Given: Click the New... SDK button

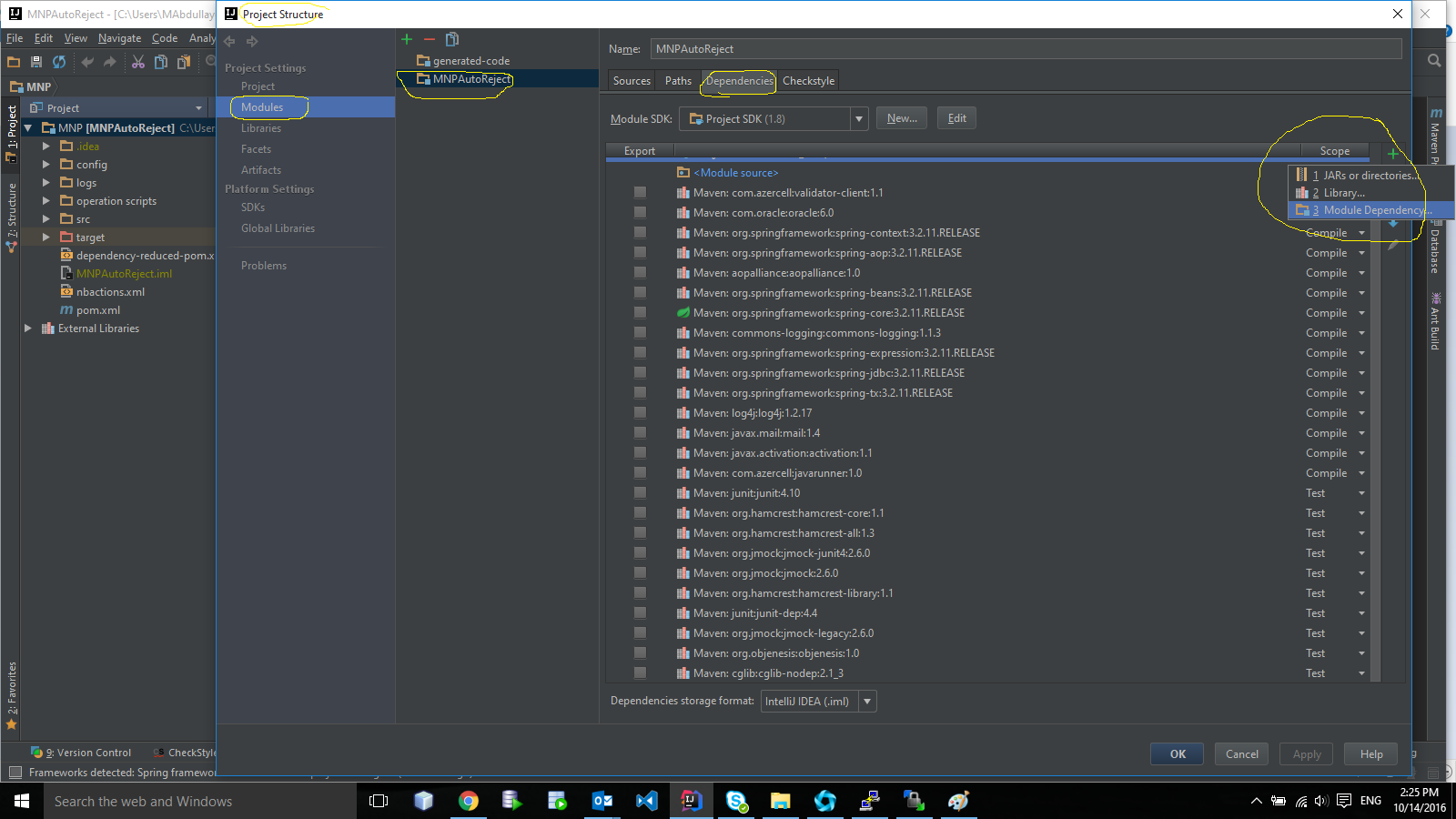Looking at the screenshot, I should (x=902, y=118).
